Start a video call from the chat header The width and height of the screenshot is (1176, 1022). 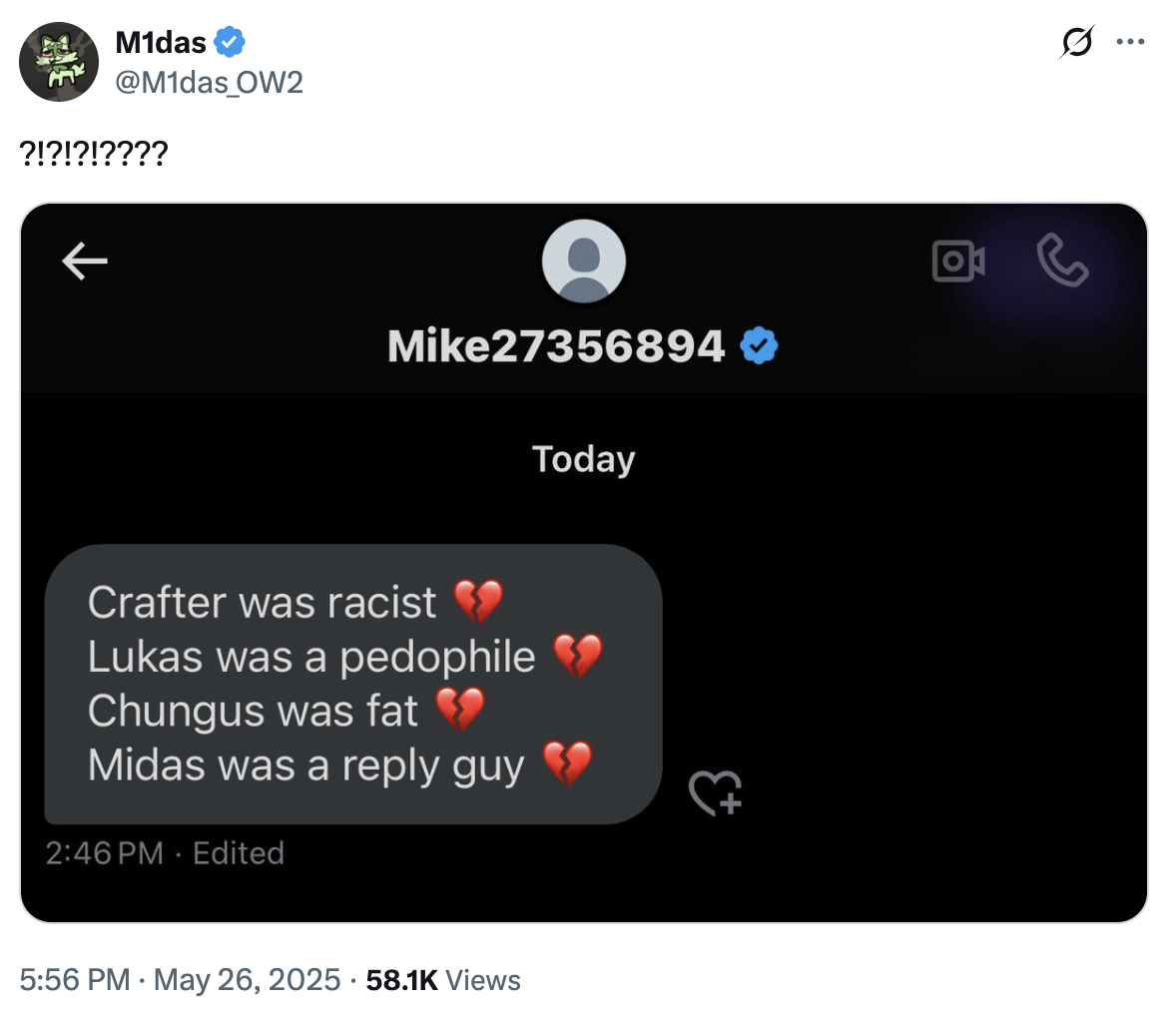click(958, 260)
